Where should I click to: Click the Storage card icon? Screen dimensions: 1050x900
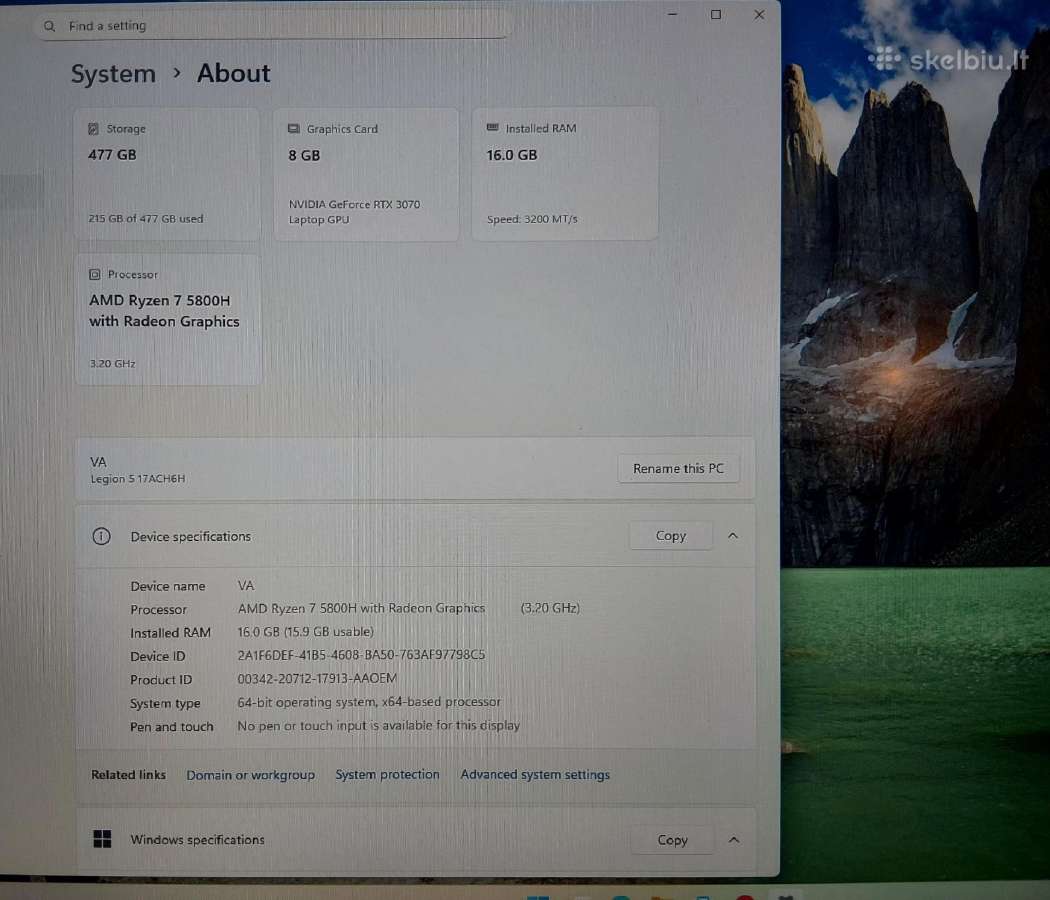tap(93, 129)
